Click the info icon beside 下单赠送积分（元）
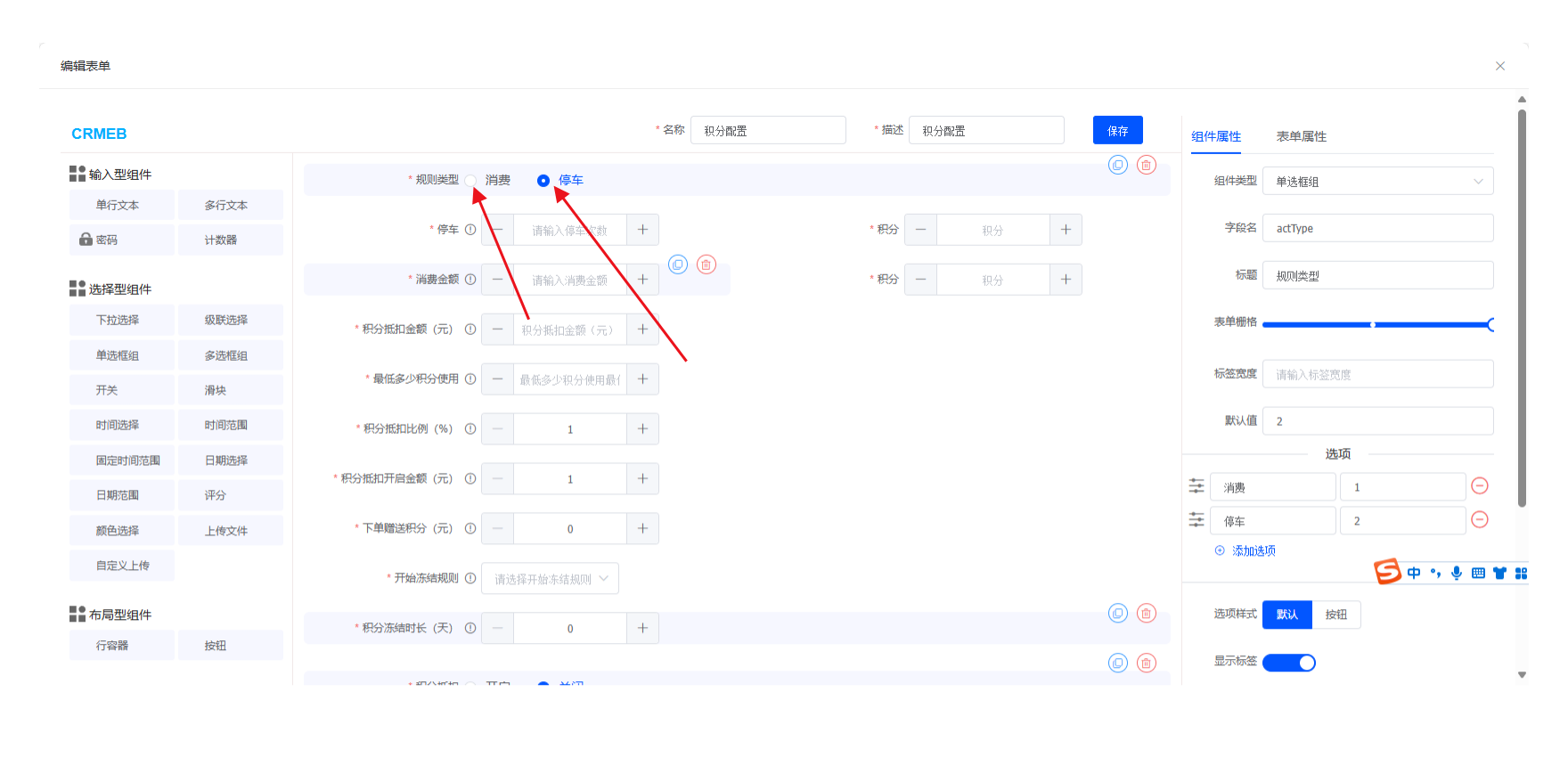The image size is (1568, 782). click(x=470, y=529)
